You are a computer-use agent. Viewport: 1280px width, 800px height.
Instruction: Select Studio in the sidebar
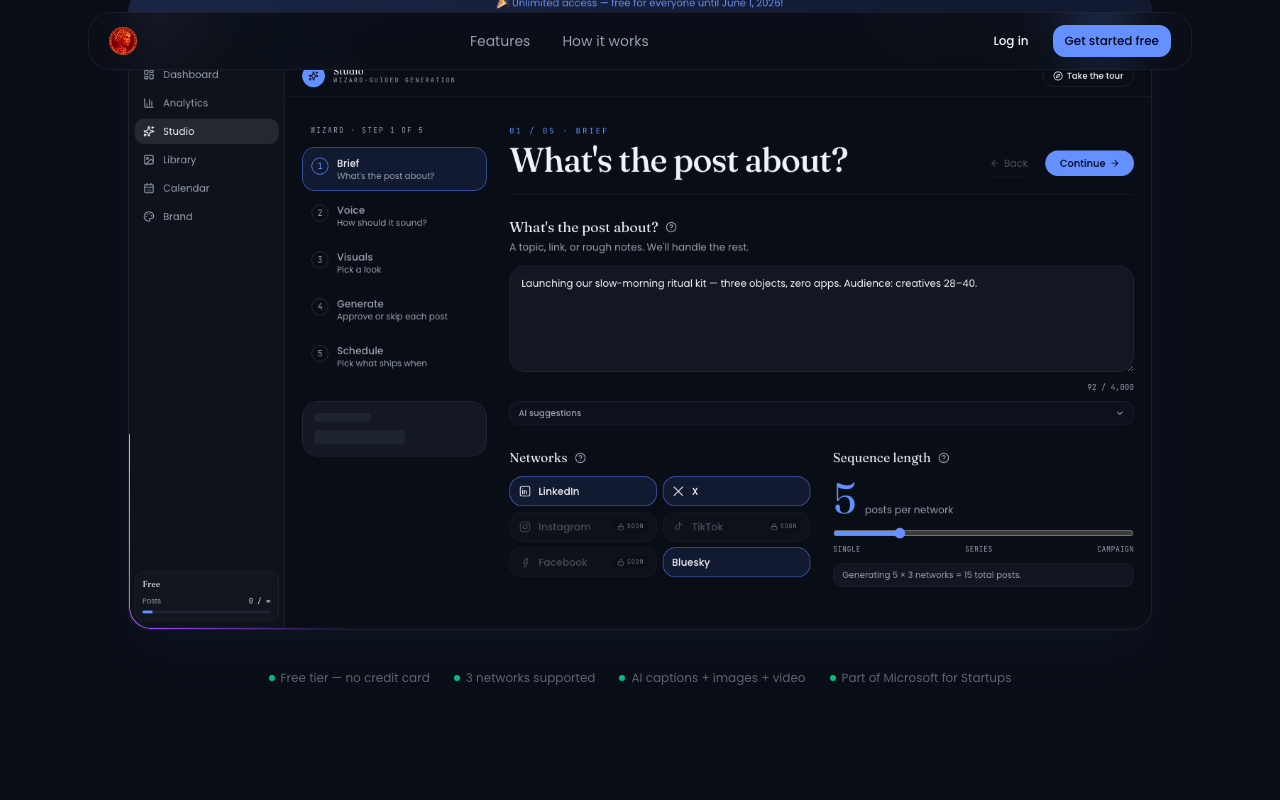(207, 131)
